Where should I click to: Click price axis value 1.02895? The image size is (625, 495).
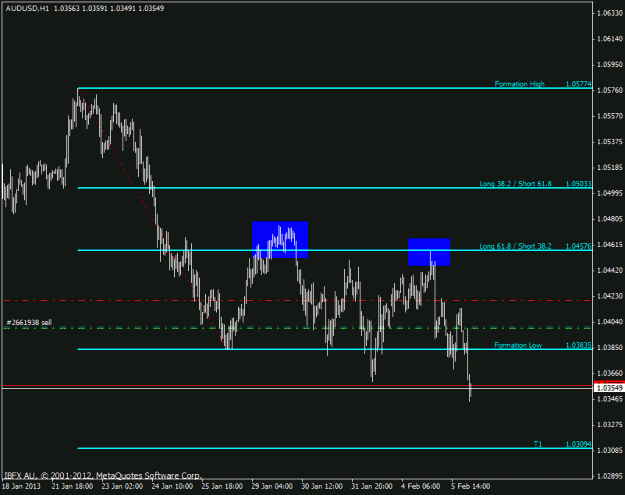tap(610, 476)
